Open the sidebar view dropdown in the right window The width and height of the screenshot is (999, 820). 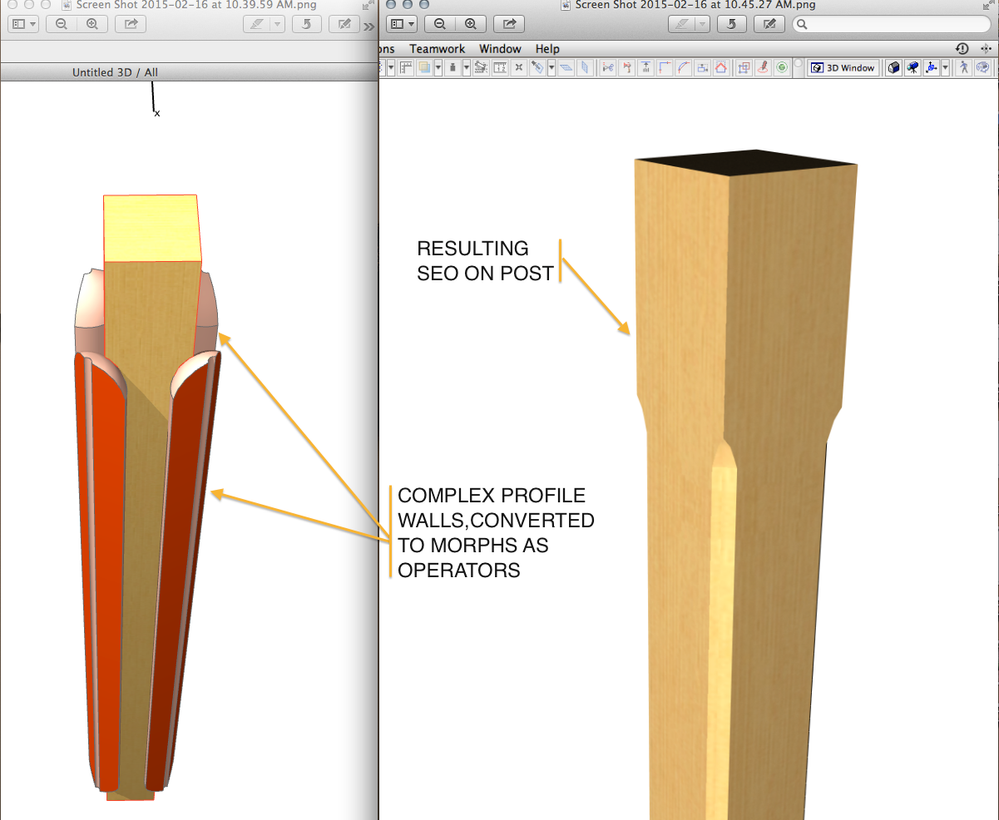[402, 24]
